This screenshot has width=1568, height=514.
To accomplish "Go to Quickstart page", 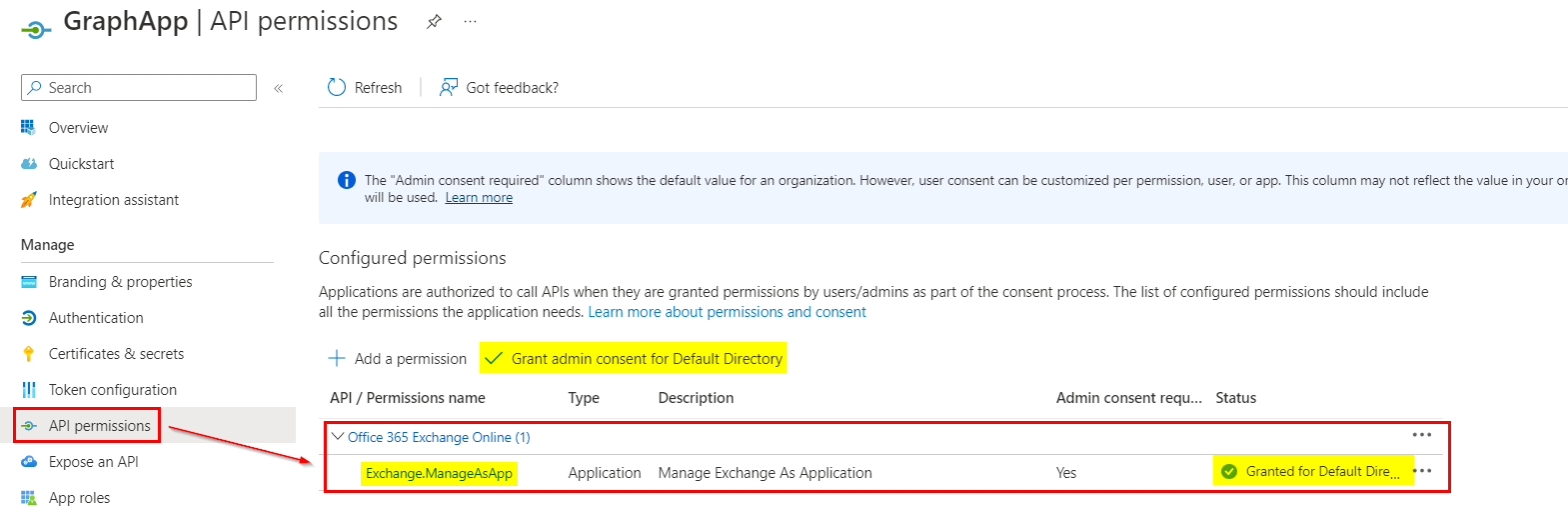I will (x=81, y=164).
